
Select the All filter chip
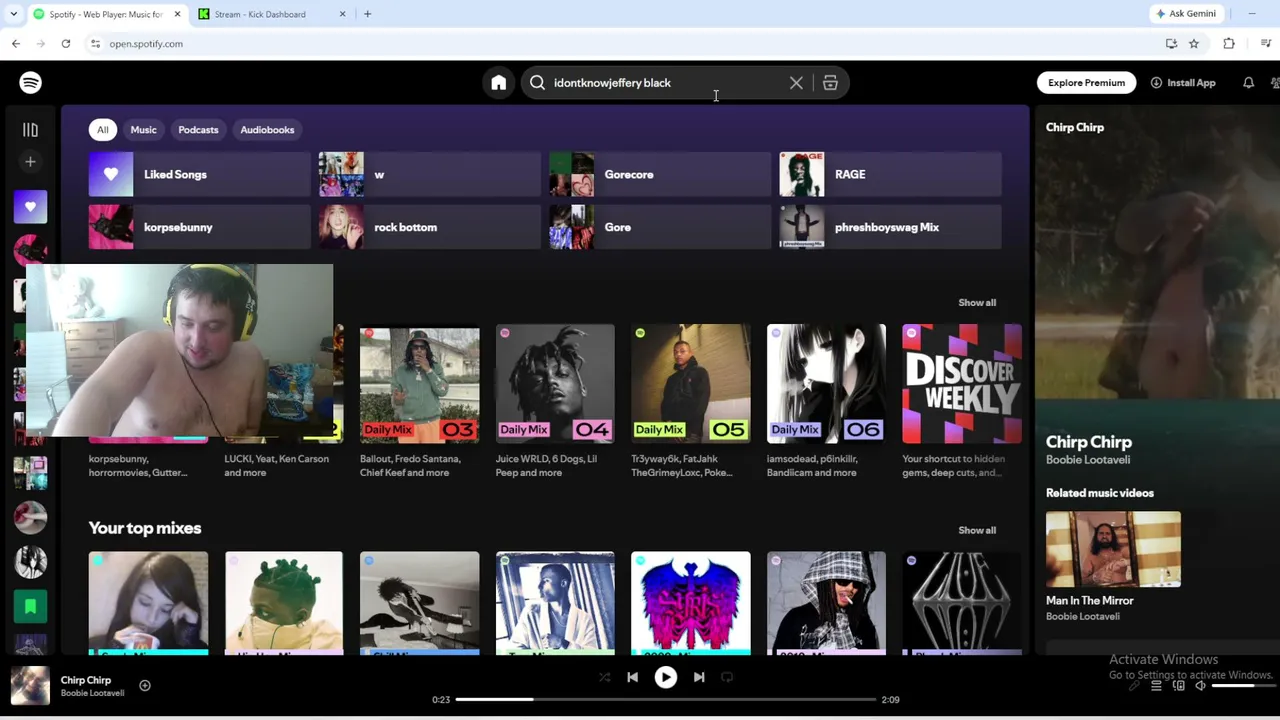[x=102, y=130]
